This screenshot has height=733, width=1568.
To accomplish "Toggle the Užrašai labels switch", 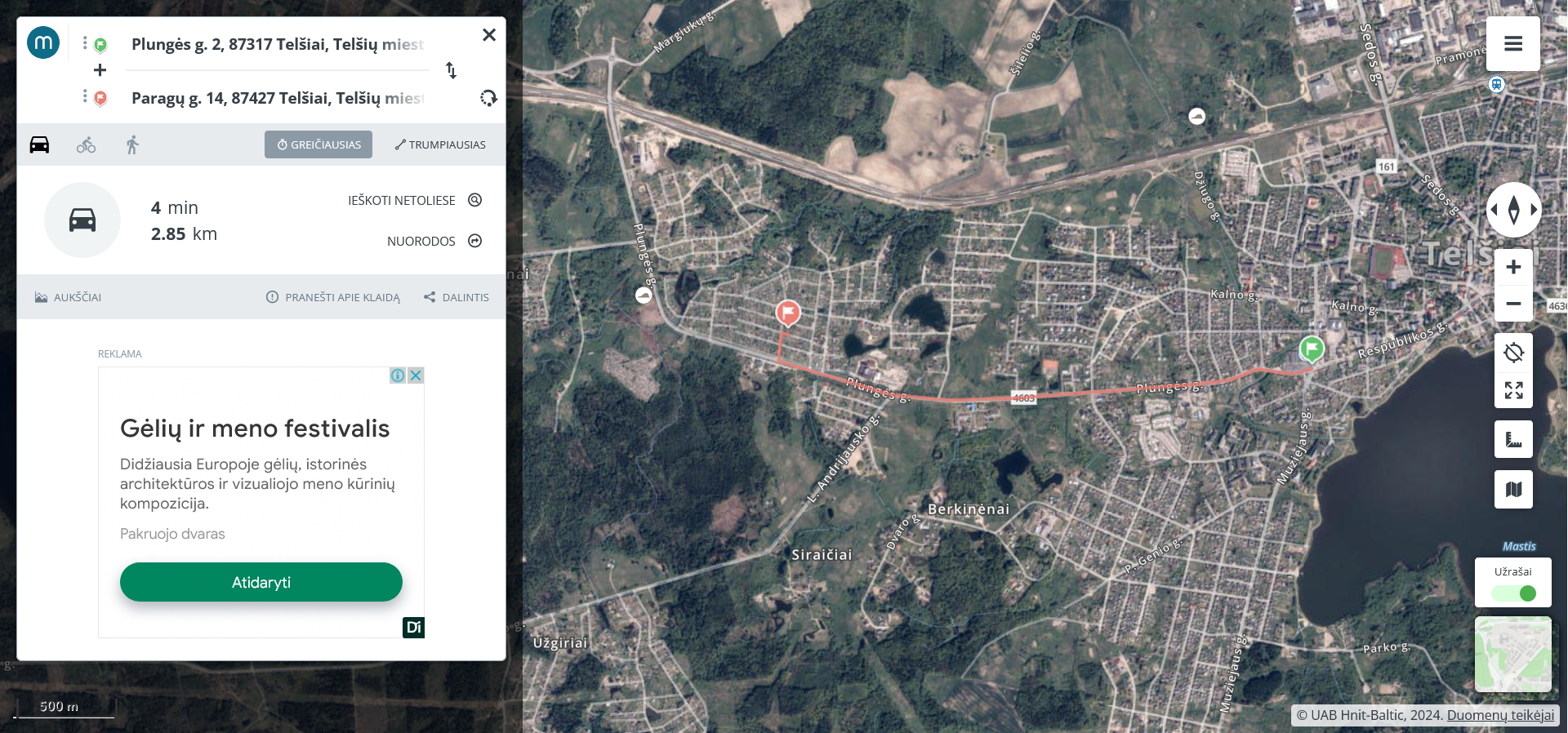I will pos(1515,593).
